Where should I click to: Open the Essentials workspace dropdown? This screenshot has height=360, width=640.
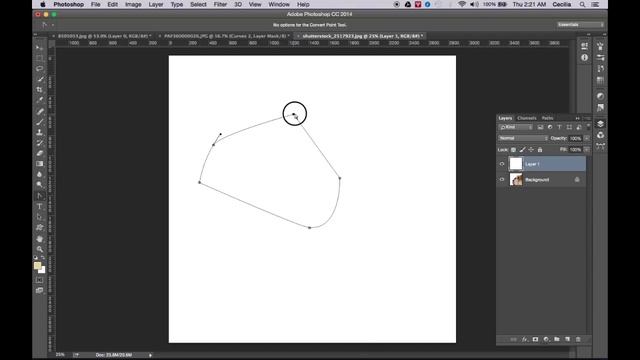tap(580, 25)
